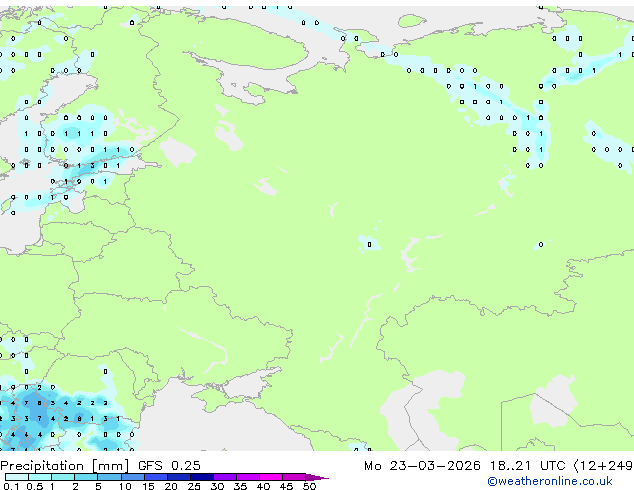
Task: Click the 25–30 mm dark navy legend swatch
Action: [202, 477]
